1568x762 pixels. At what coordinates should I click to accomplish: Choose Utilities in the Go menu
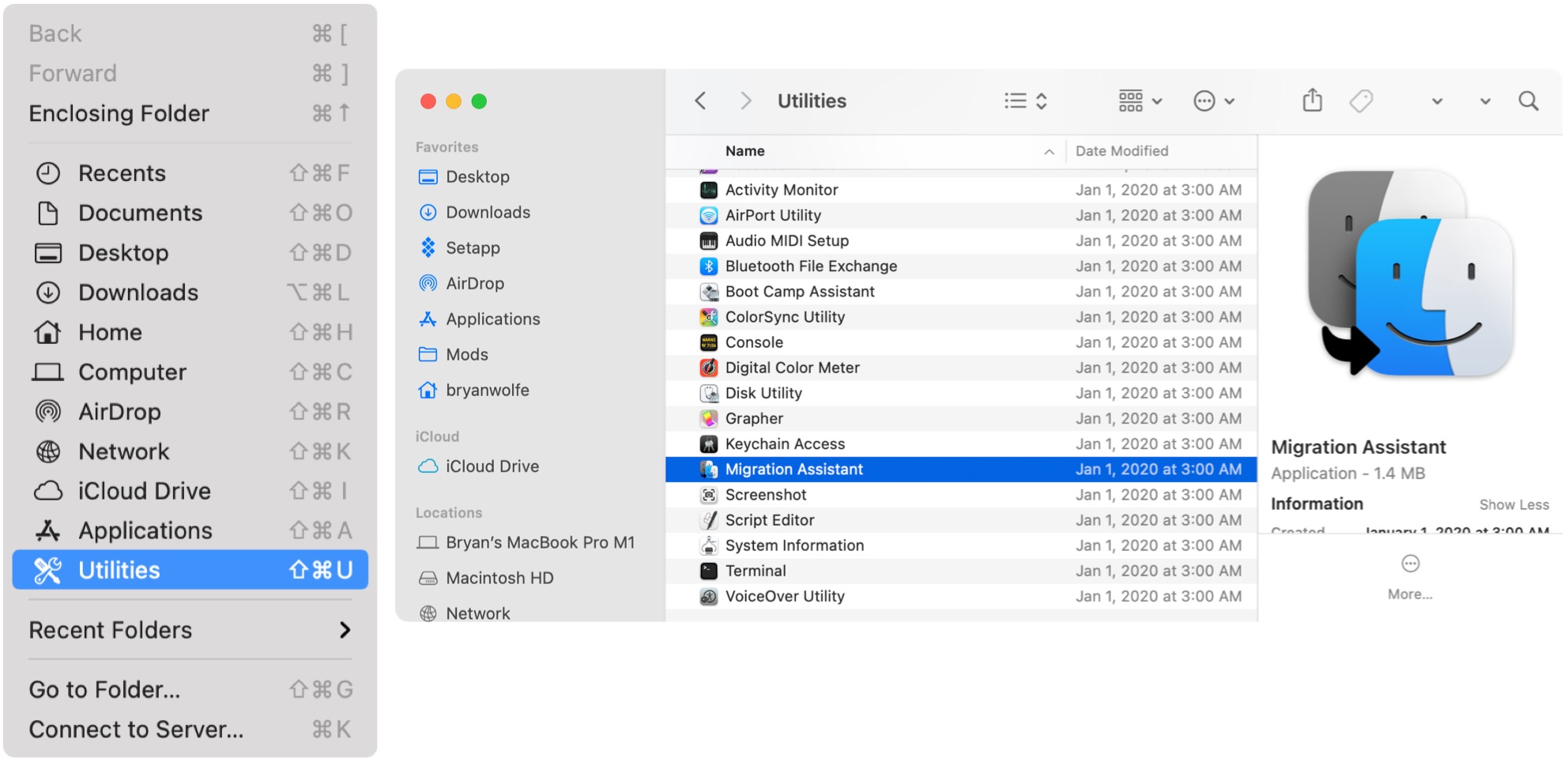pos(190,570)
